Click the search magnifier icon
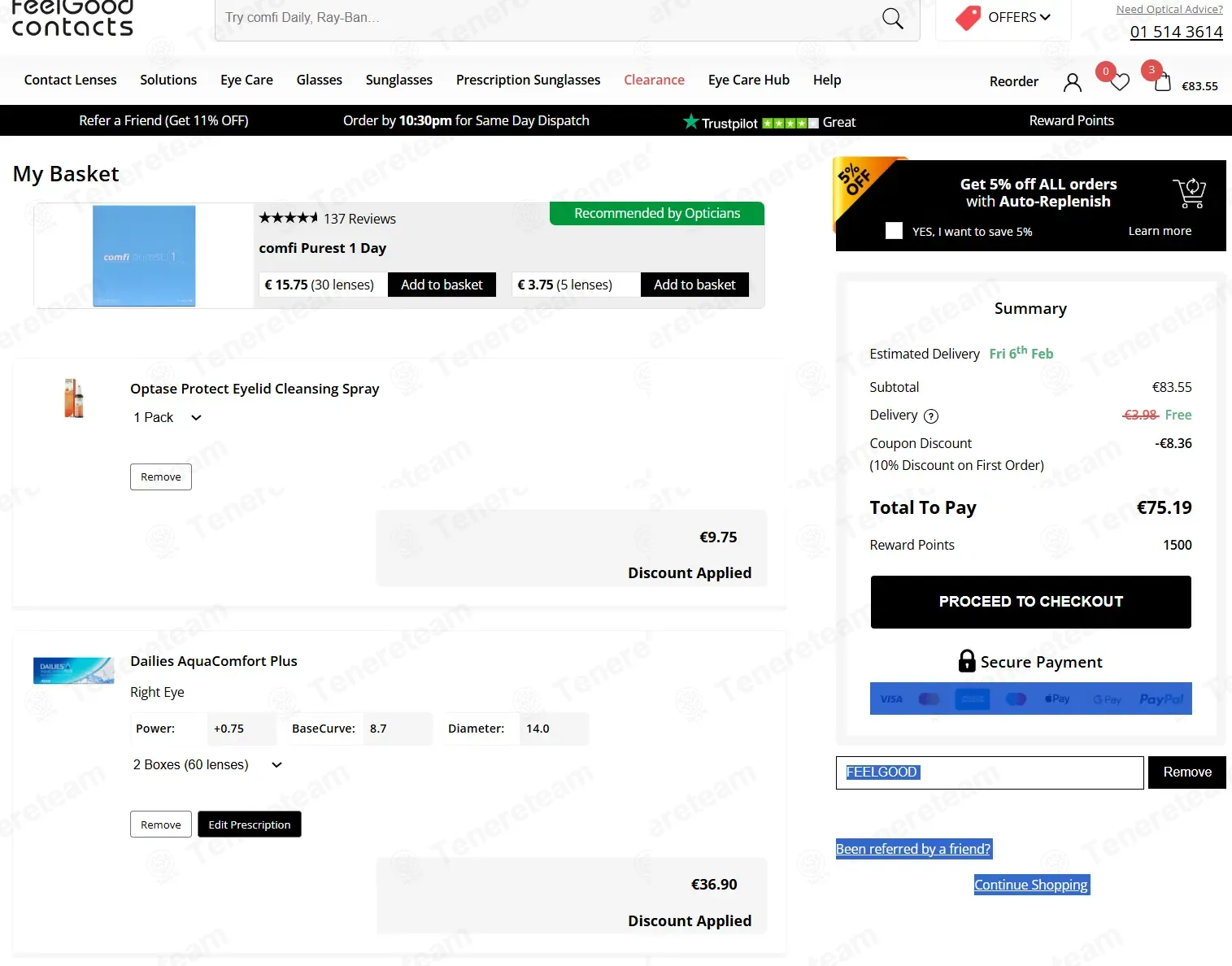Viewport: 1232px width, 966px height. (x=892, y=18)
